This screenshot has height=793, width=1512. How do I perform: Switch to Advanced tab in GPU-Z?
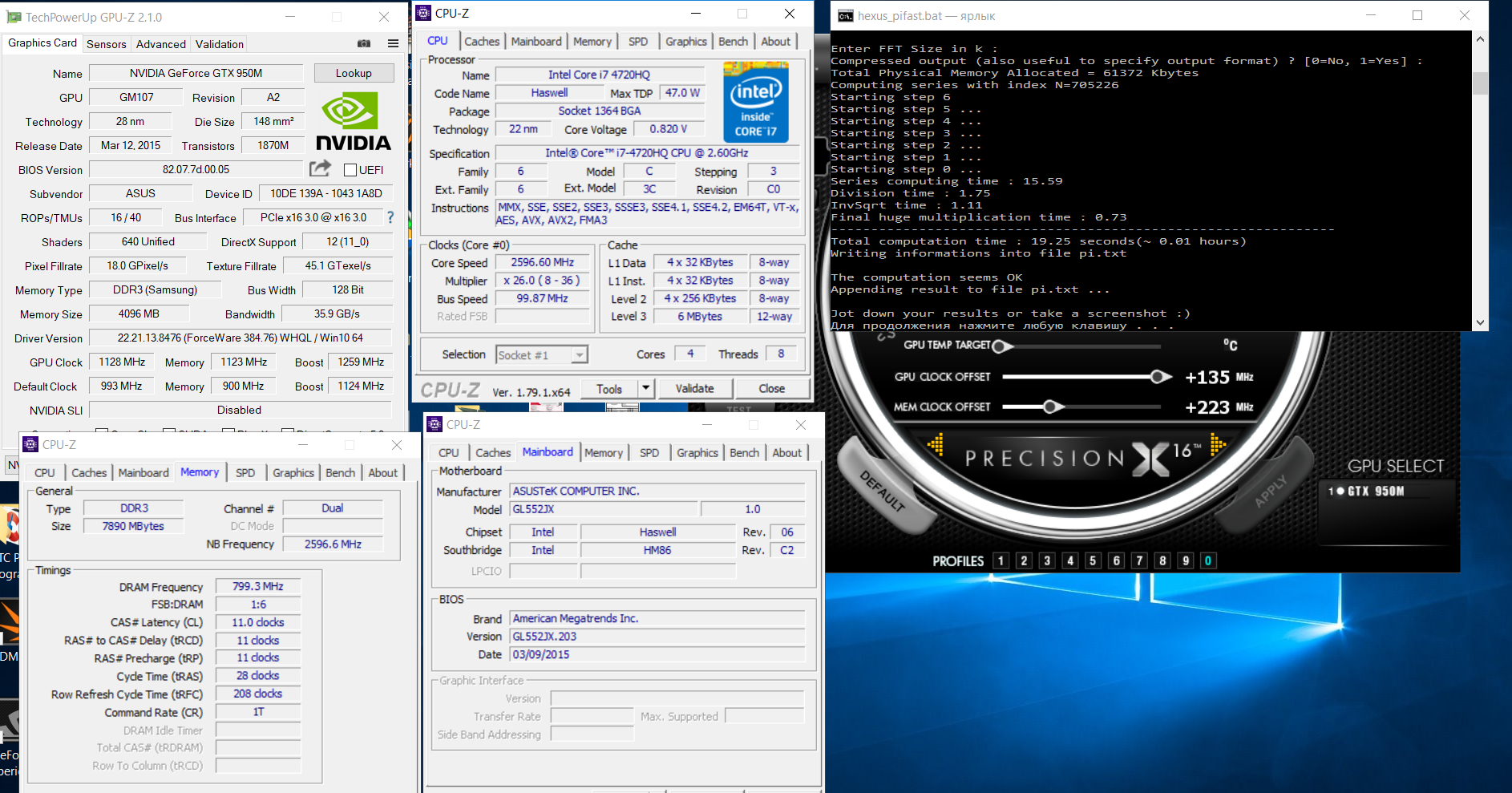click(x=161, y=44)
